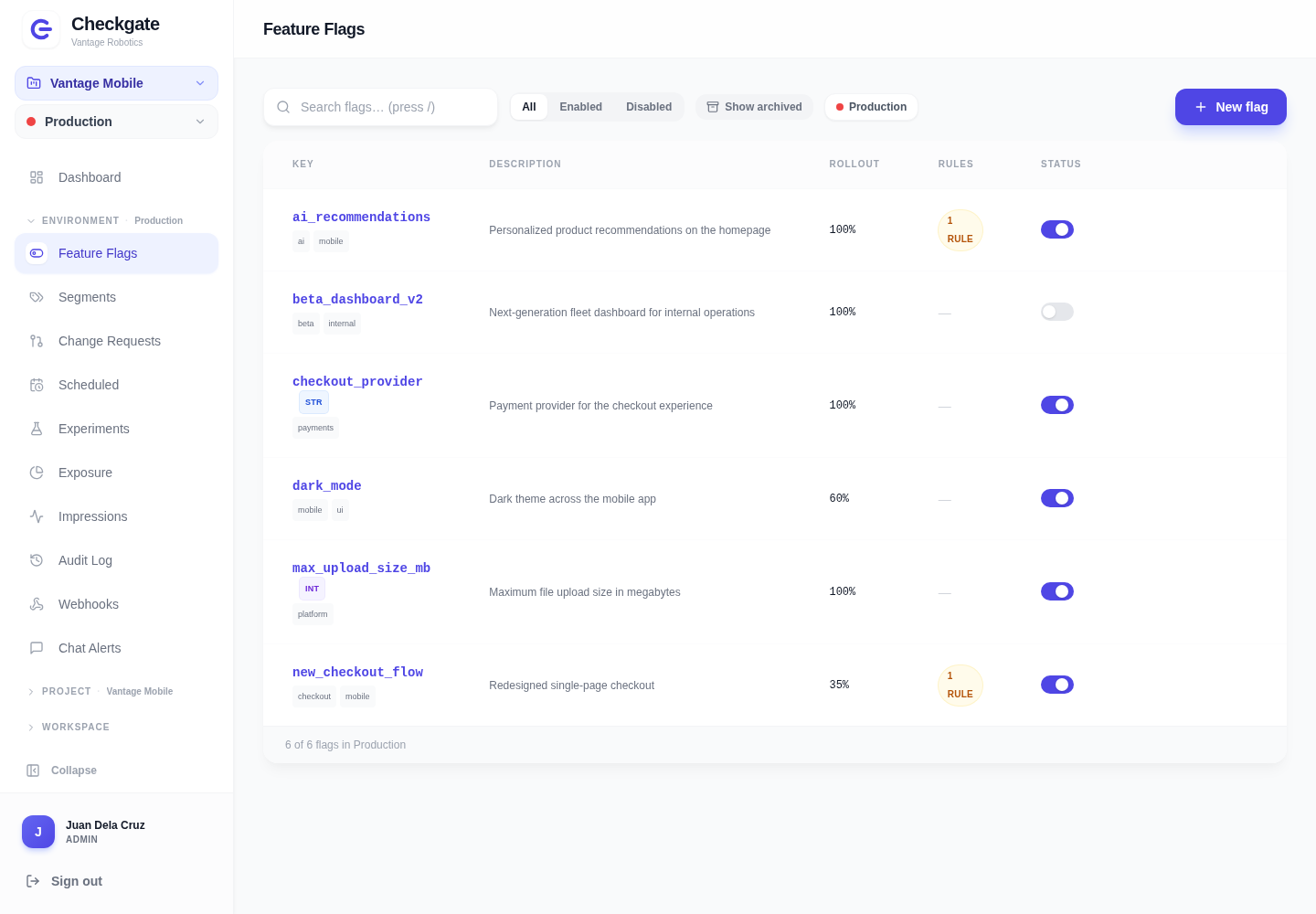Screen dimensions: 1316x914
Task: Click the Experiments flask icon
Action: [x=37, y=429]
